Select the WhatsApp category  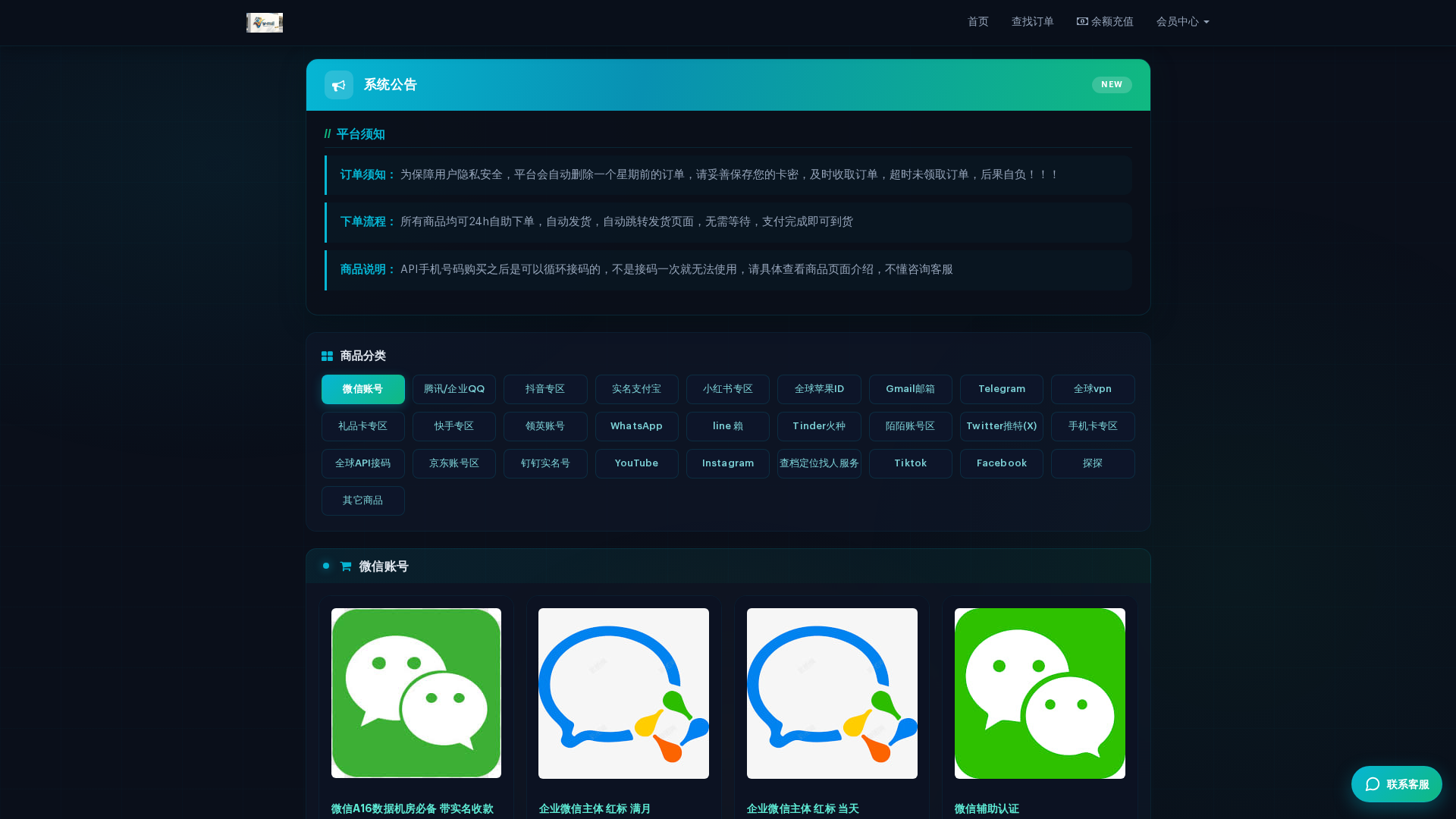tap(637, 426)
